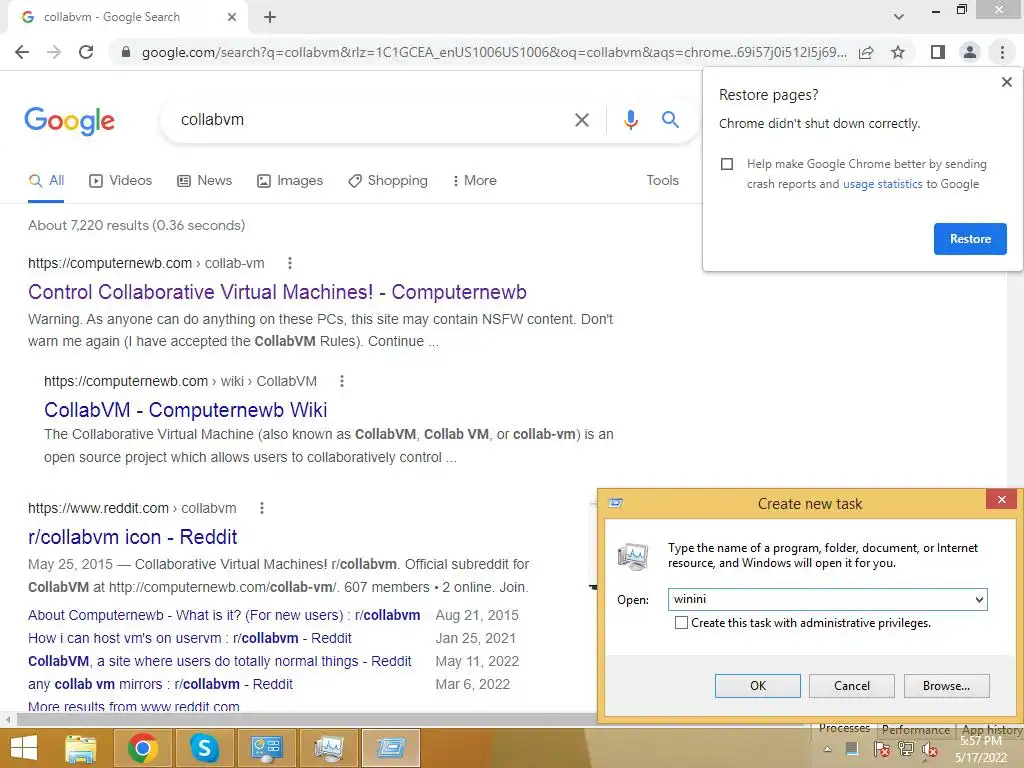Click the Run dialog taskbar icon
This screenshot has height=768, width=1024.
(x=391, y=748)
